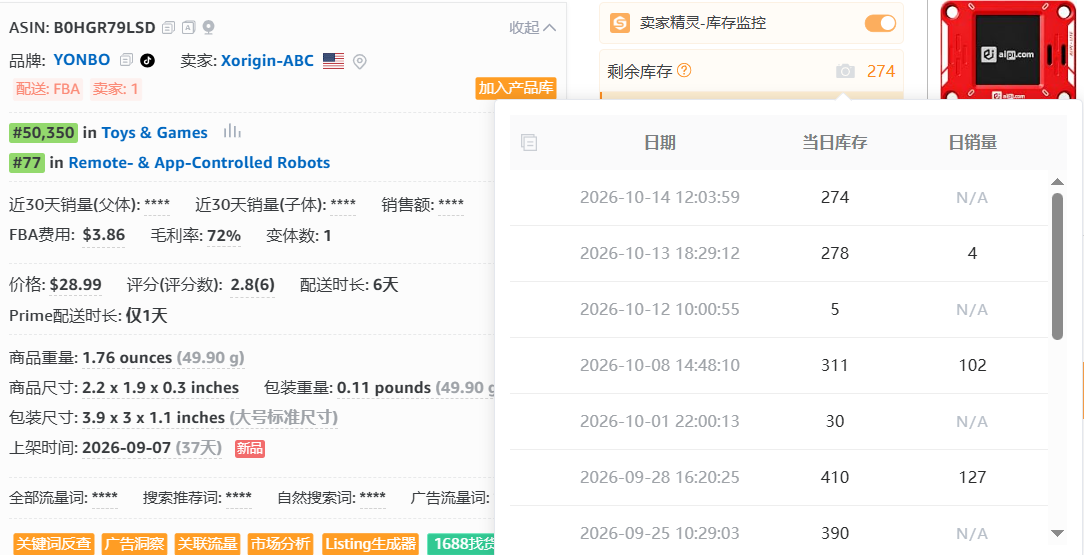Copy the inventory table data
This screenshot has width=1084, height=555.
click(529, 143)
